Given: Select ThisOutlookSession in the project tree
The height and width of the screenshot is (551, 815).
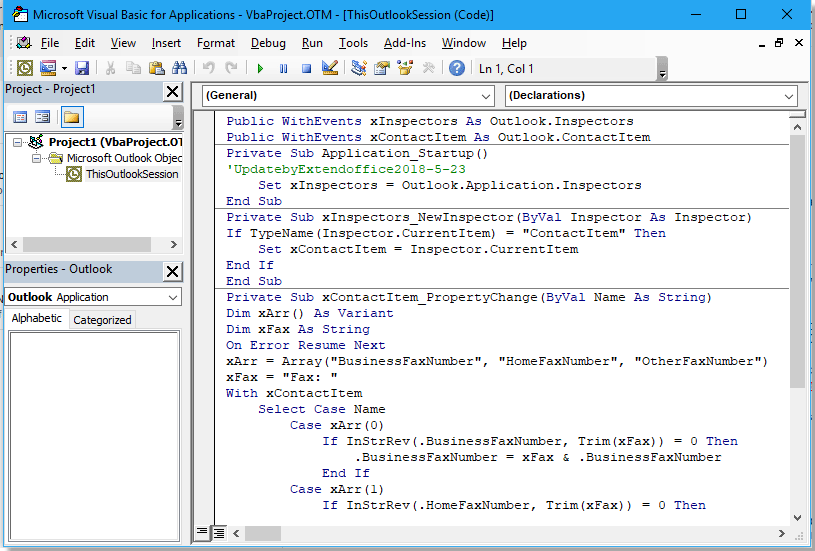Looking at the screenshot, I should coord(132,174).
